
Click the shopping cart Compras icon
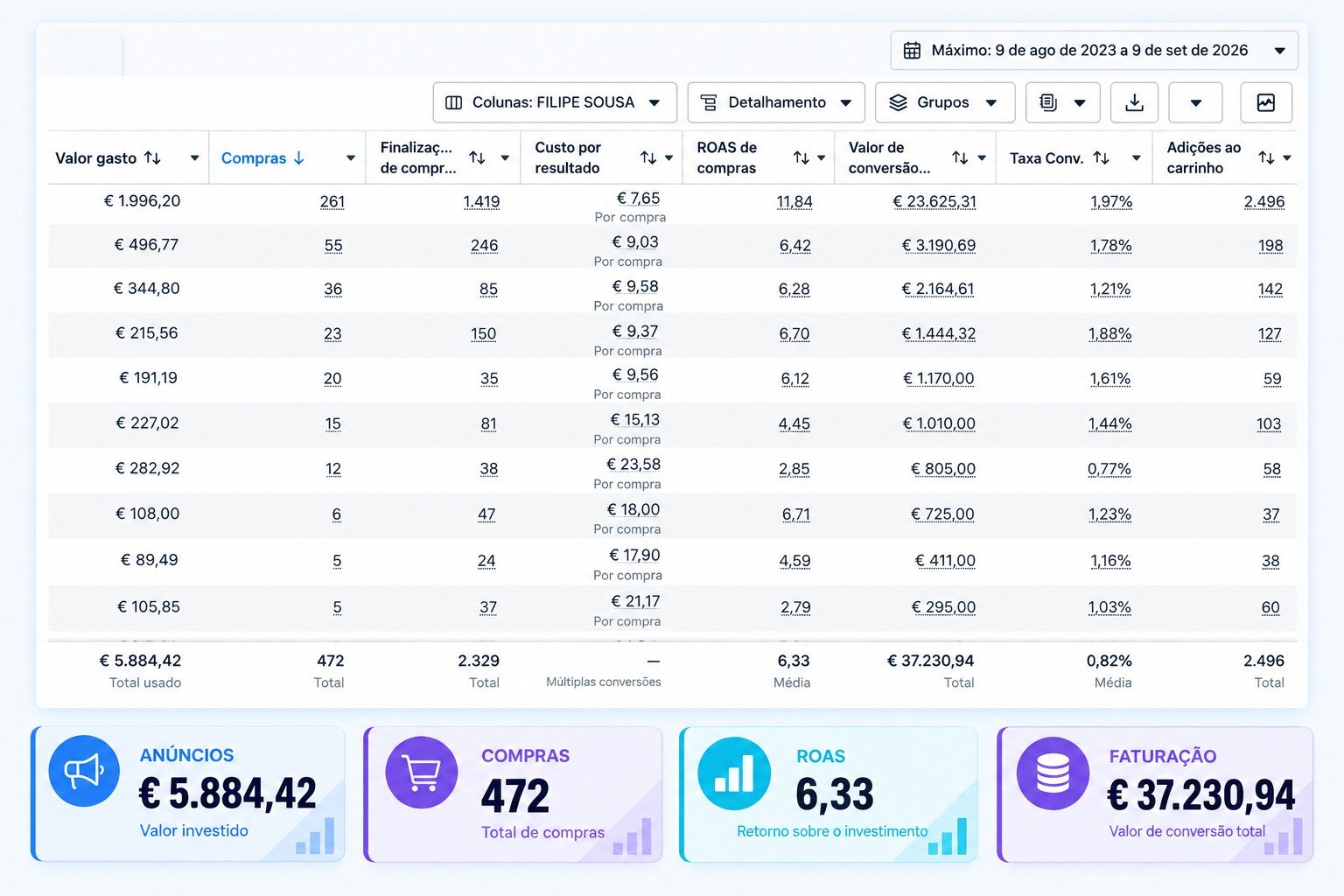pos(422,772)
